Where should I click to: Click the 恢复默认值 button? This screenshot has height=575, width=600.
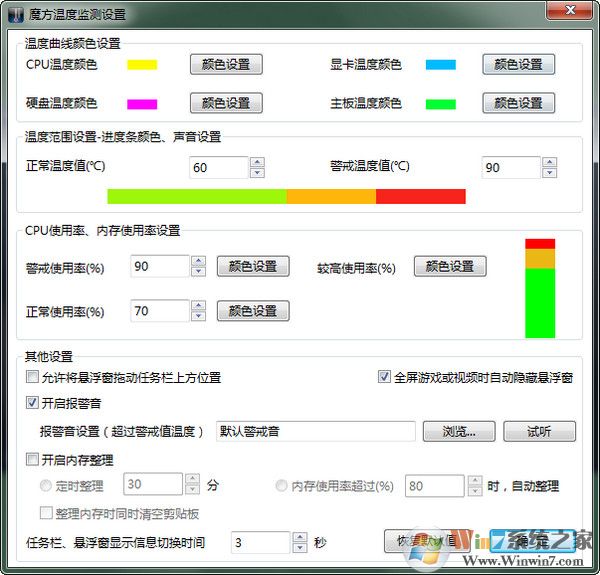coord(427,541)
